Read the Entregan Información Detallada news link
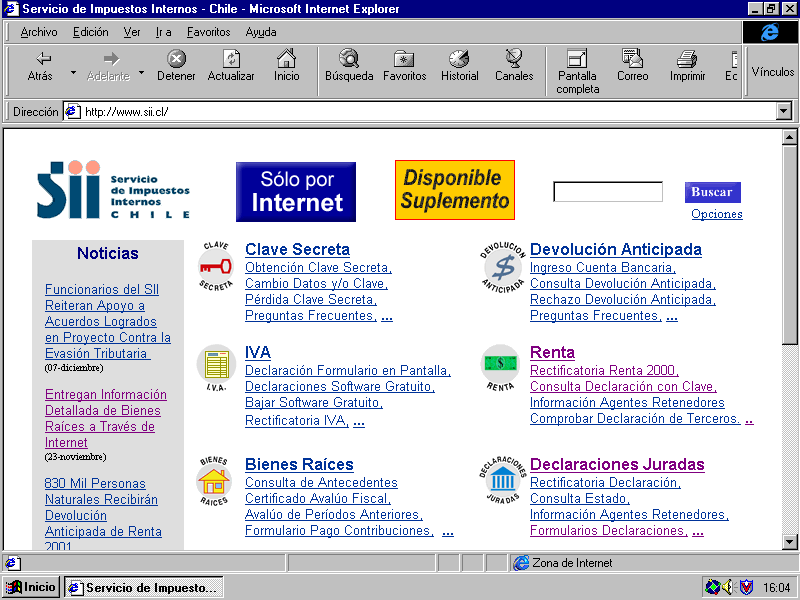Screen dimensions: 800x600 pos(106,419)
